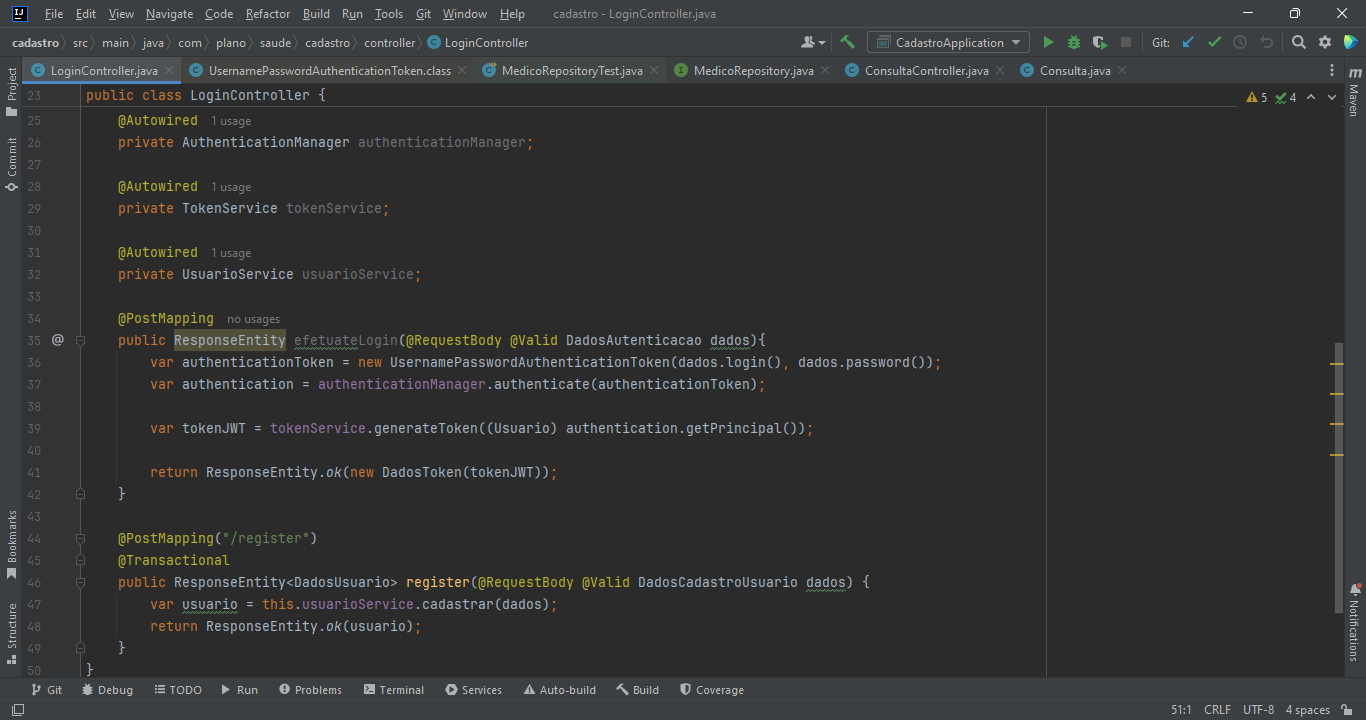The image size is (1366, 720).
Task: Toggle tool window bars at bottom-left corner
Action: [x=17, y=710]
